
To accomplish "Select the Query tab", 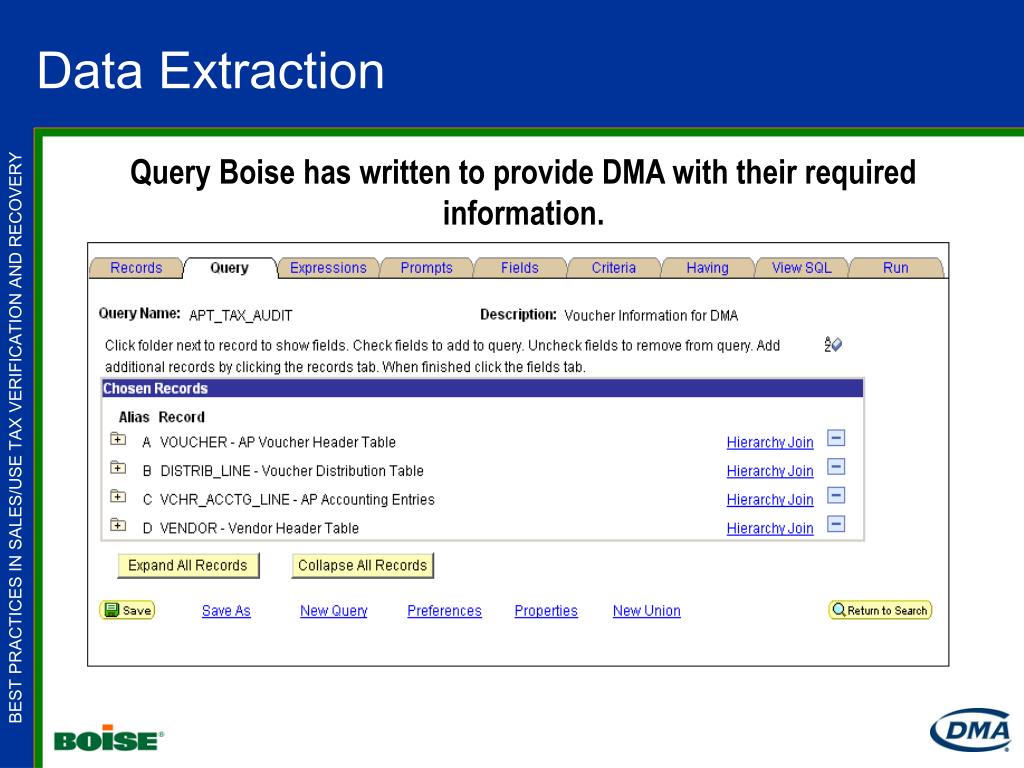I will [229, 268].
